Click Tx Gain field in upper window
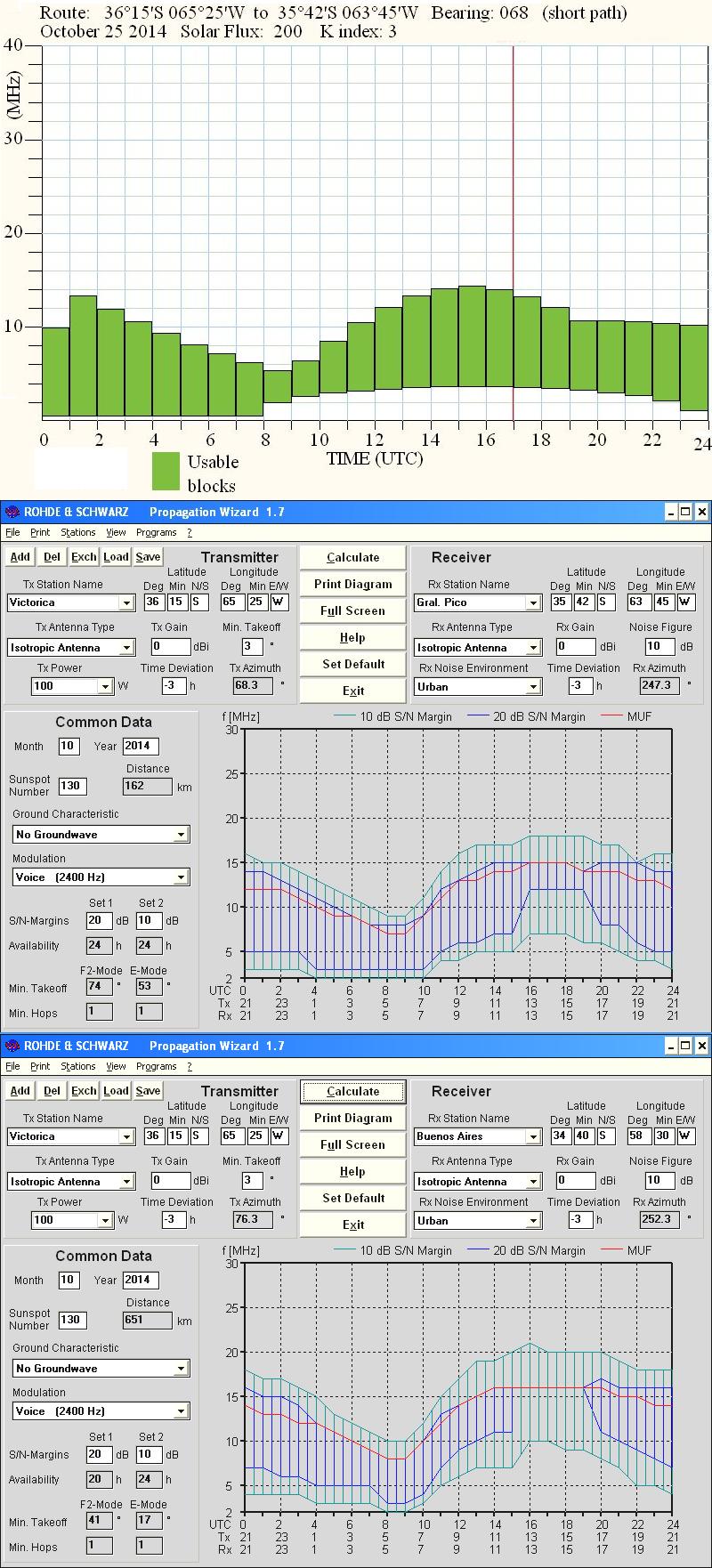712x1568 pixels. [x=171, y=646]
